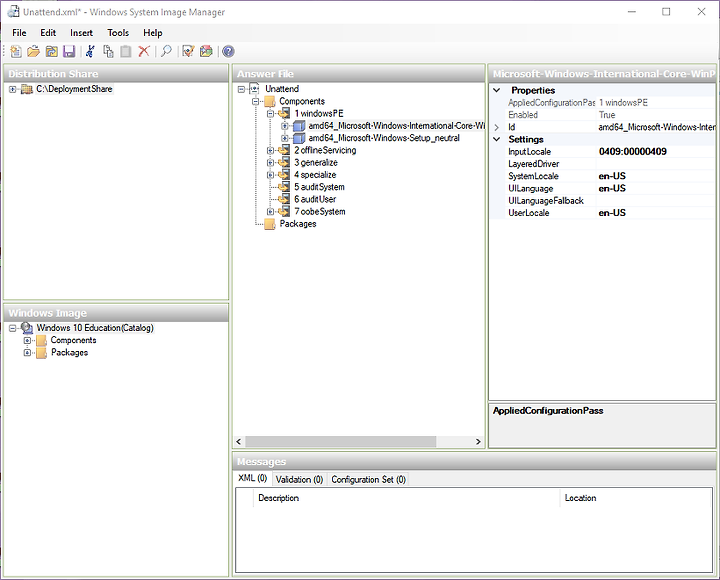Click the Windows-Setup_neutral component cube icon
The image size is (720, 580).
[x=299, y=138]
